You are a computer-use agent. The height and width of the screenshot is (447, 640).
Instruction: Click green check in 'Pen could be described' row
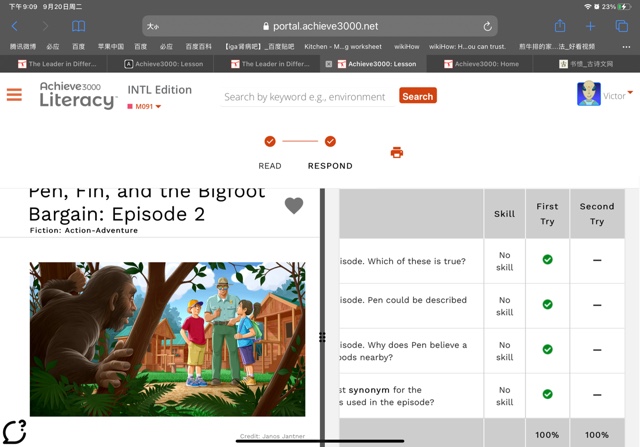tap(547, 304)
